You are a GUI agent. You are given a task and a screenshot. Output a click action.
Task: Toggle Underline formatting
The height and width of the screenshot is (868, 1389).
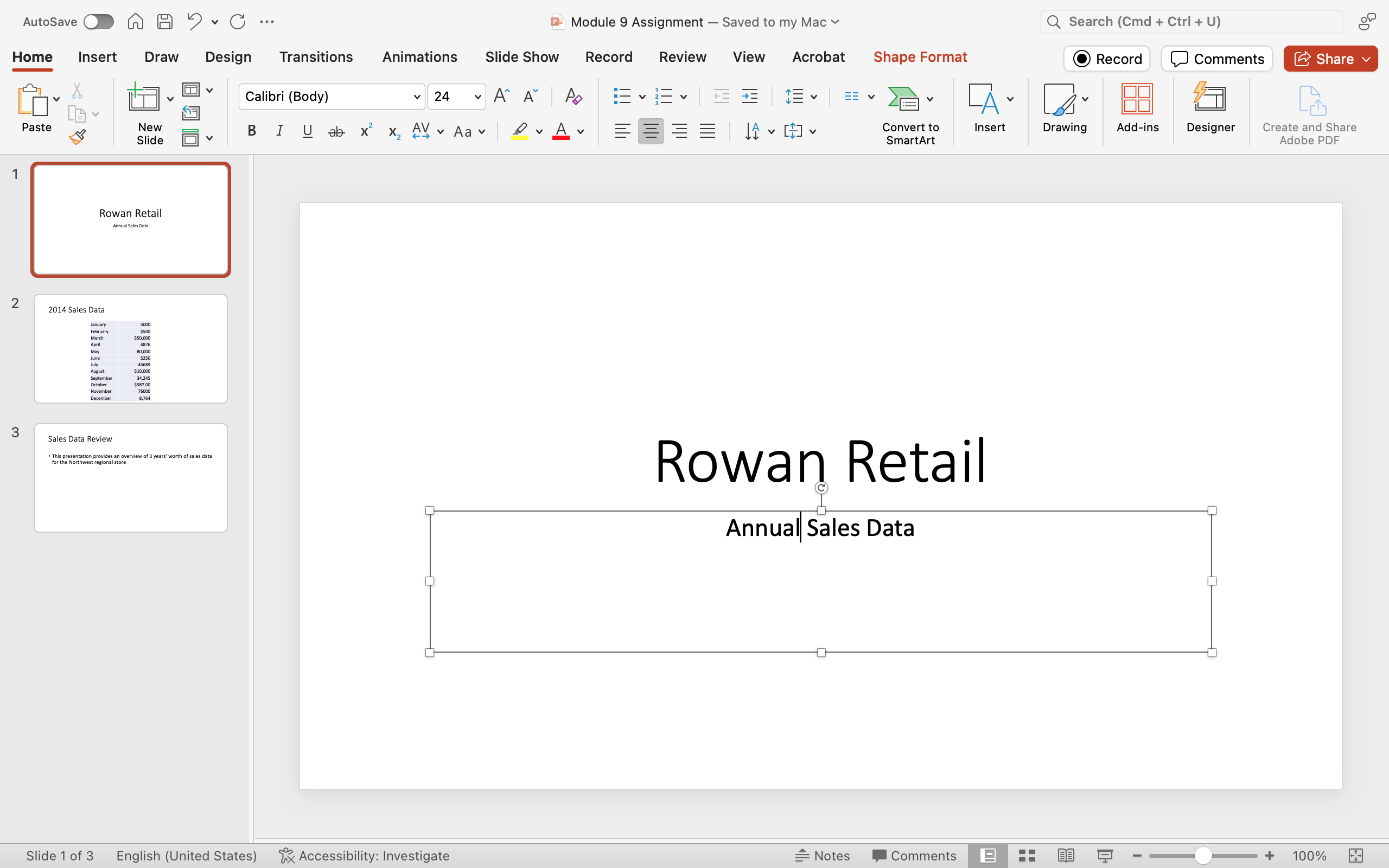[x=308, y=131]
